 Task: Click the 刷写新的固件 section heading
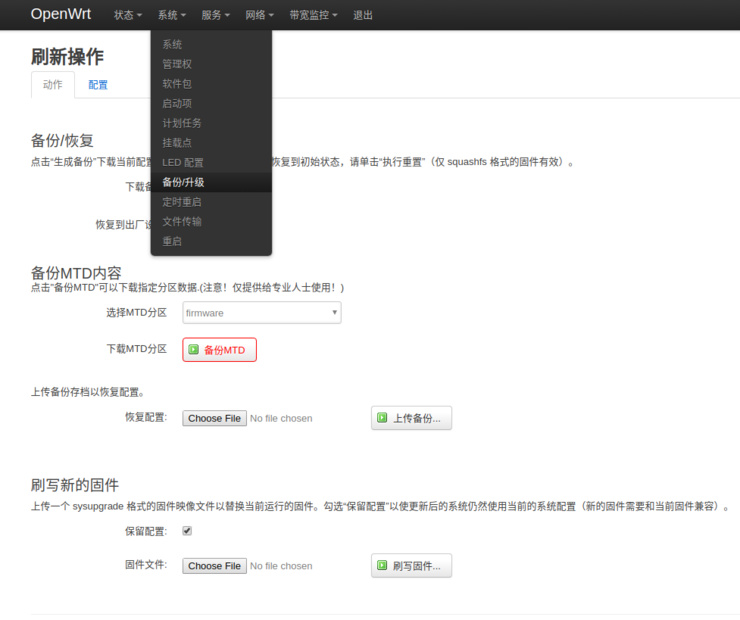pyautogui.click(x=75, y=485)
